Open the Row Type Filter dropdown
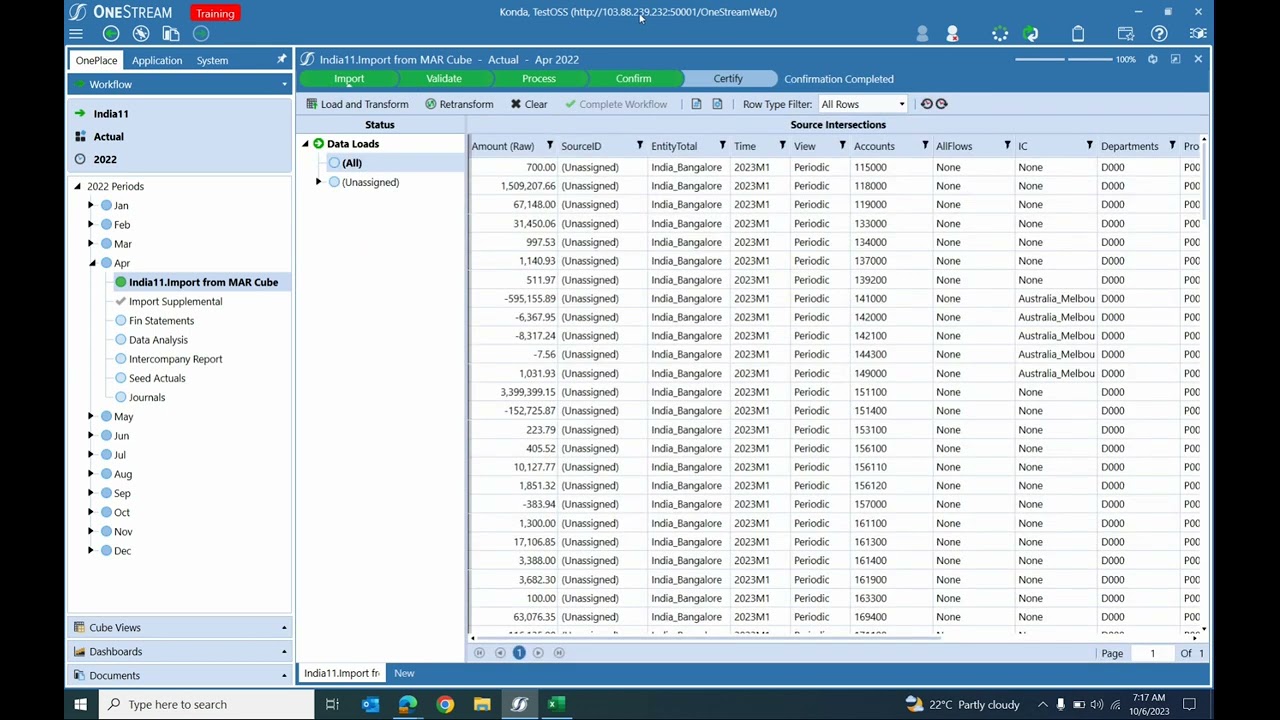The image size is (1280, 720). [x=902, y=104]
